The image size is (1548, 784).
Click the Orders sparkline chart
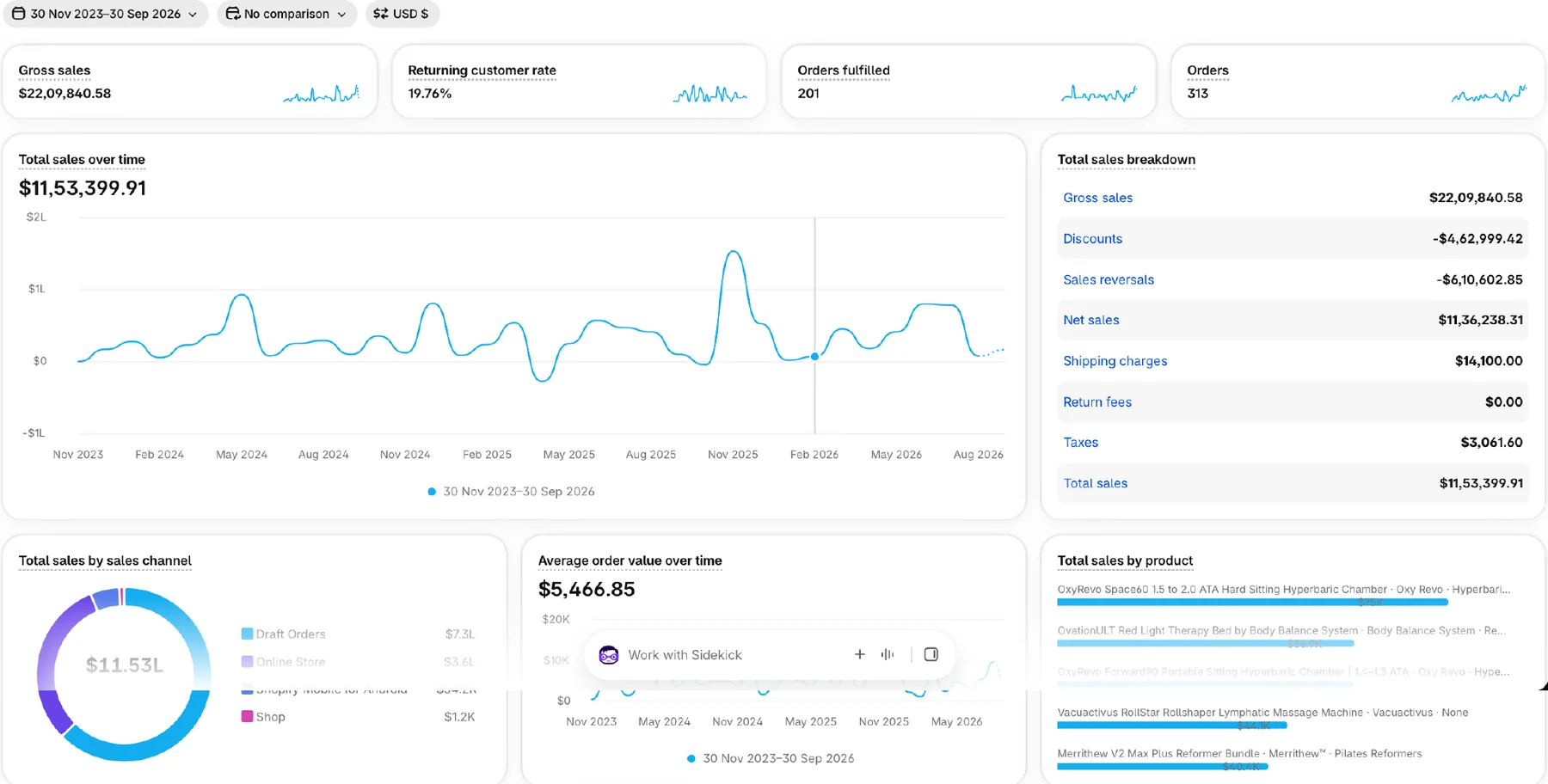(x=1490, y=94)
